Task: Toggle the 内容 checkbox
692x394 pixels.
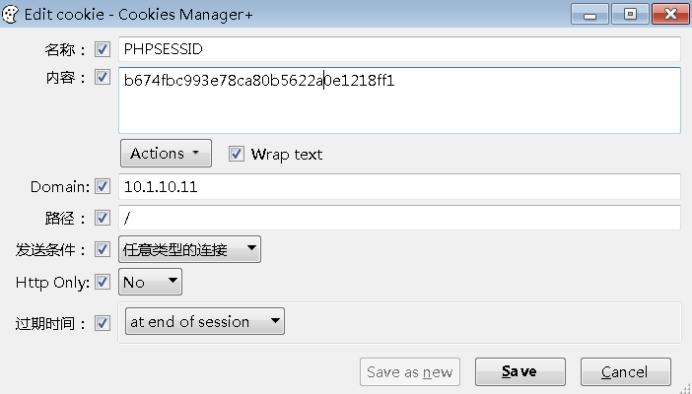Action: [102, 77]
